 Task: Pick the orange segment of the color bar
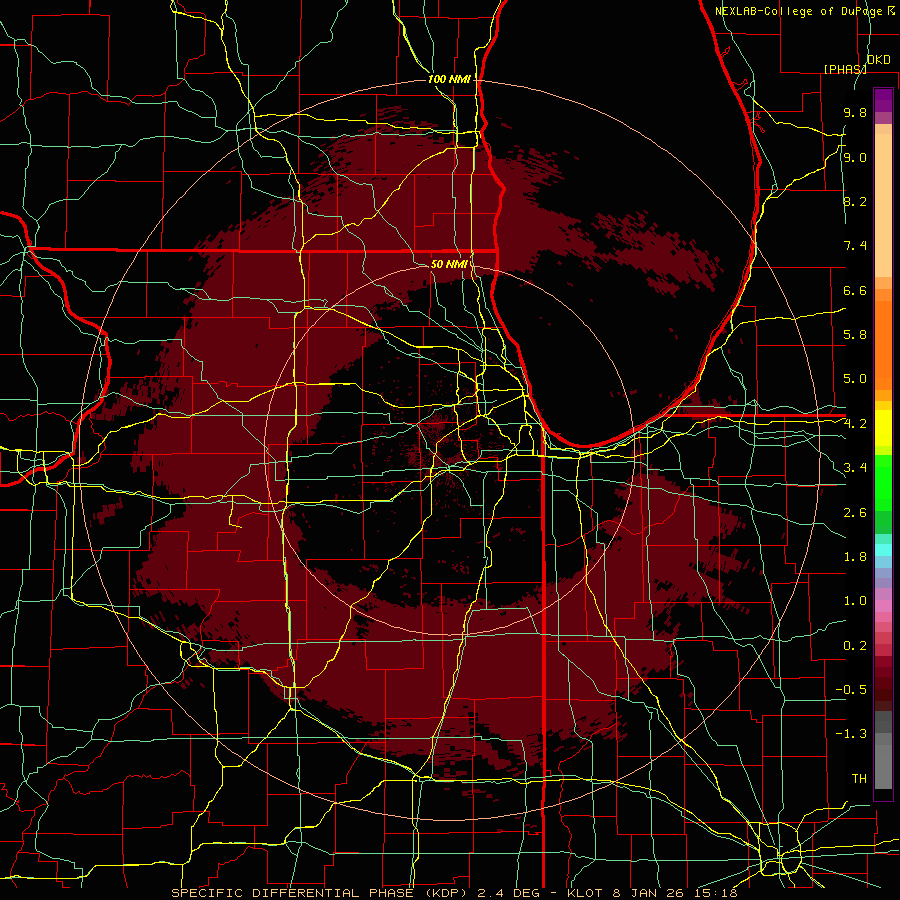883,344
